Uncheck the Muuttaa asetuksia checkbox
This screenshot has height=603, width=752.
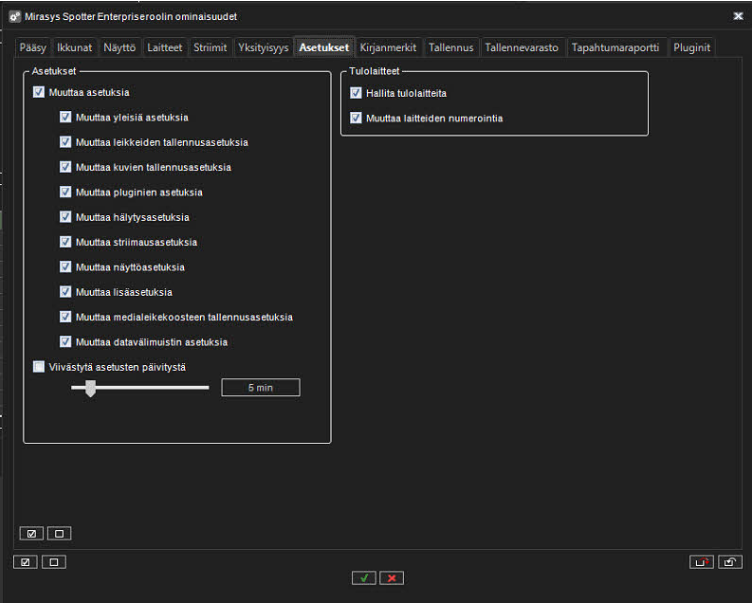[x=39, y=92]
